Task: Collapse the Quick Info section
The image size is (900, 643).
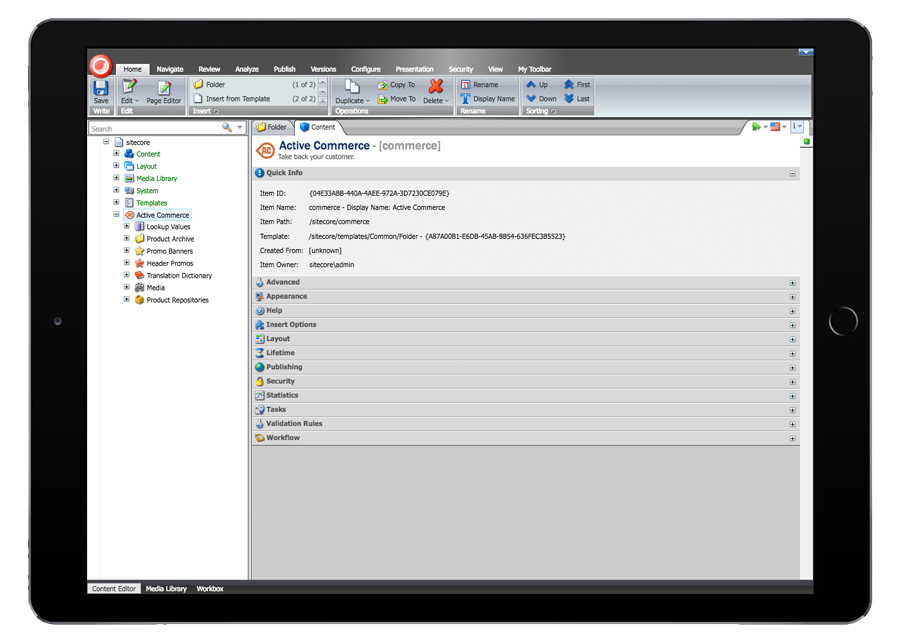Action: [792, 173]
